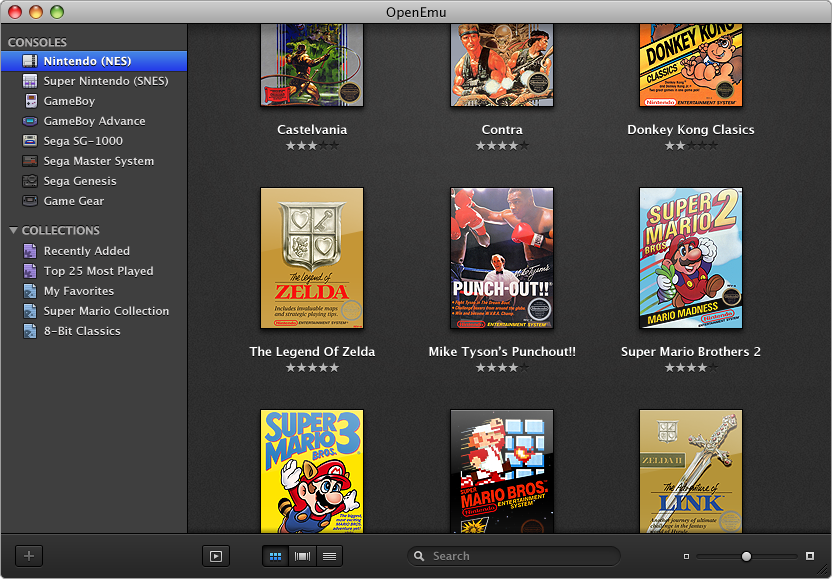Add a new game with the plus button
The image size is (832, 579).
28,556
